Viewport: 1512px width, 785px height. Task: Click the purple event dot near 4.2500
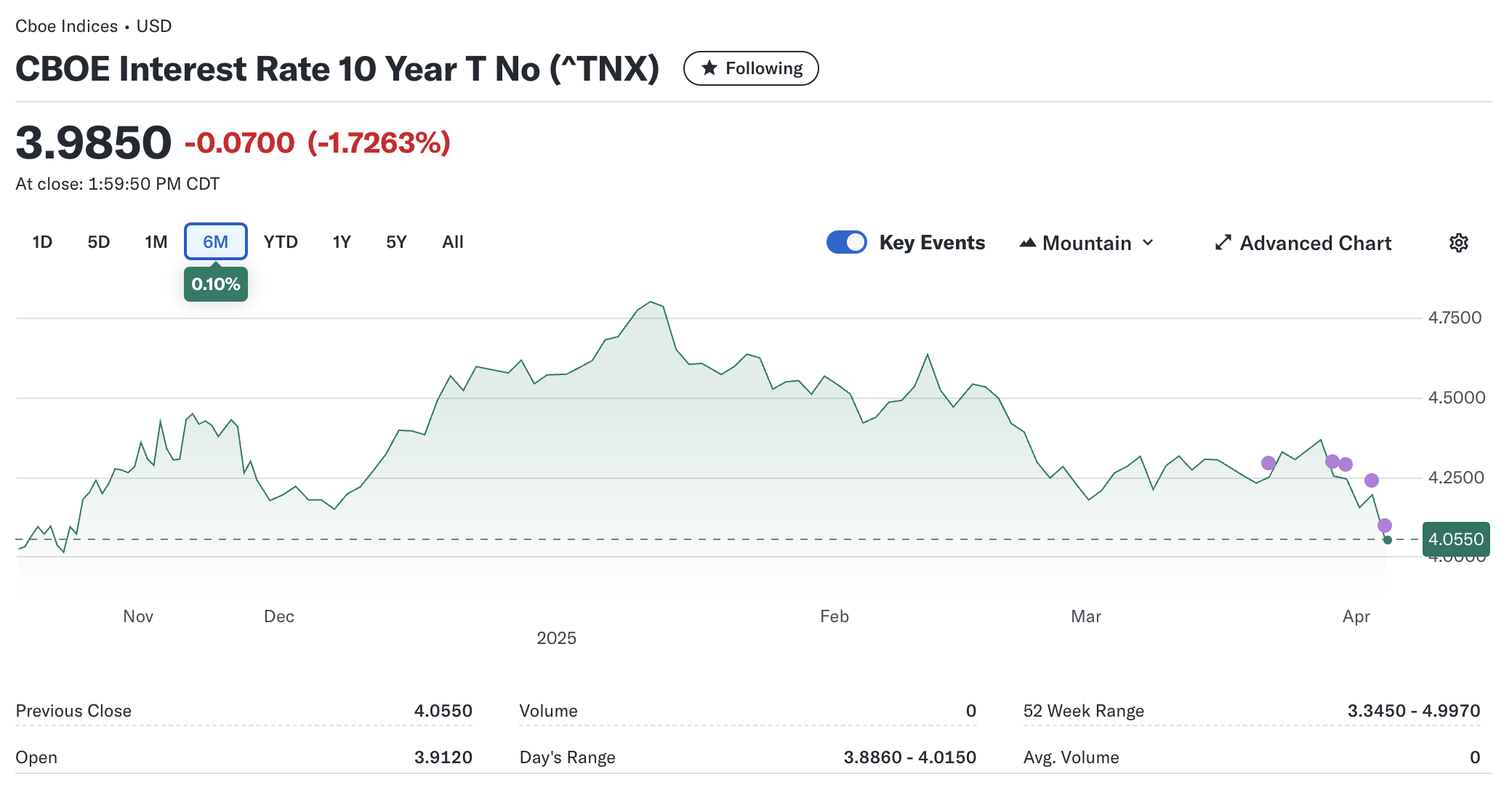tap(1372, 480)
